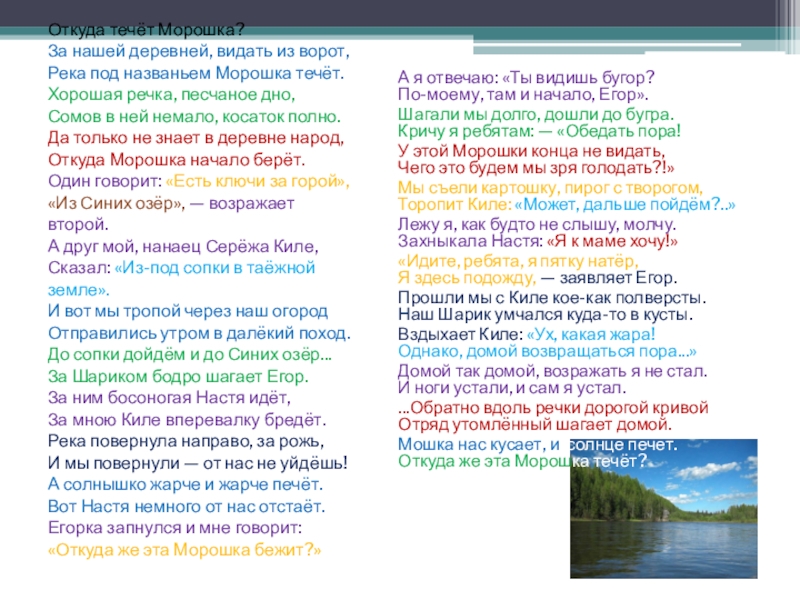The height and width of the screenshot is (600, 800).
Task: Select line 'Егорка запнулся и мне говорит:'
Action: (x=175, y=528)
